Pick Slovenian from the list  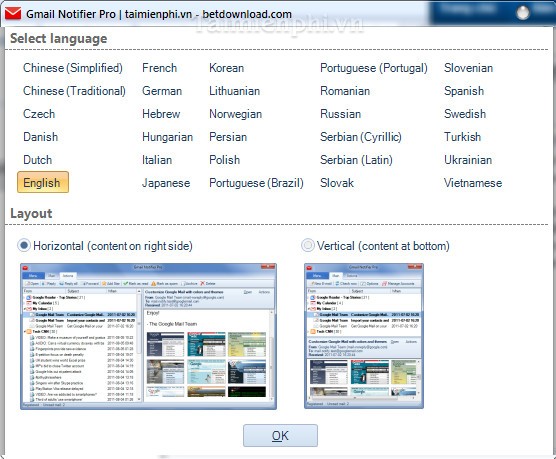pos(468,68)
